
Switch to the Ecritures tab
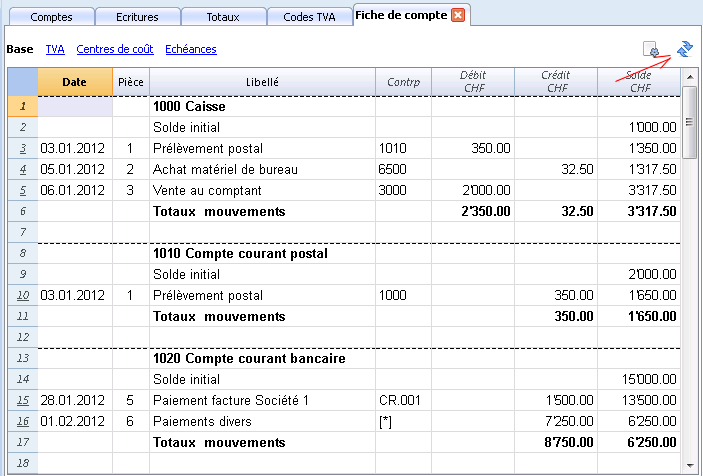point(137,17)
